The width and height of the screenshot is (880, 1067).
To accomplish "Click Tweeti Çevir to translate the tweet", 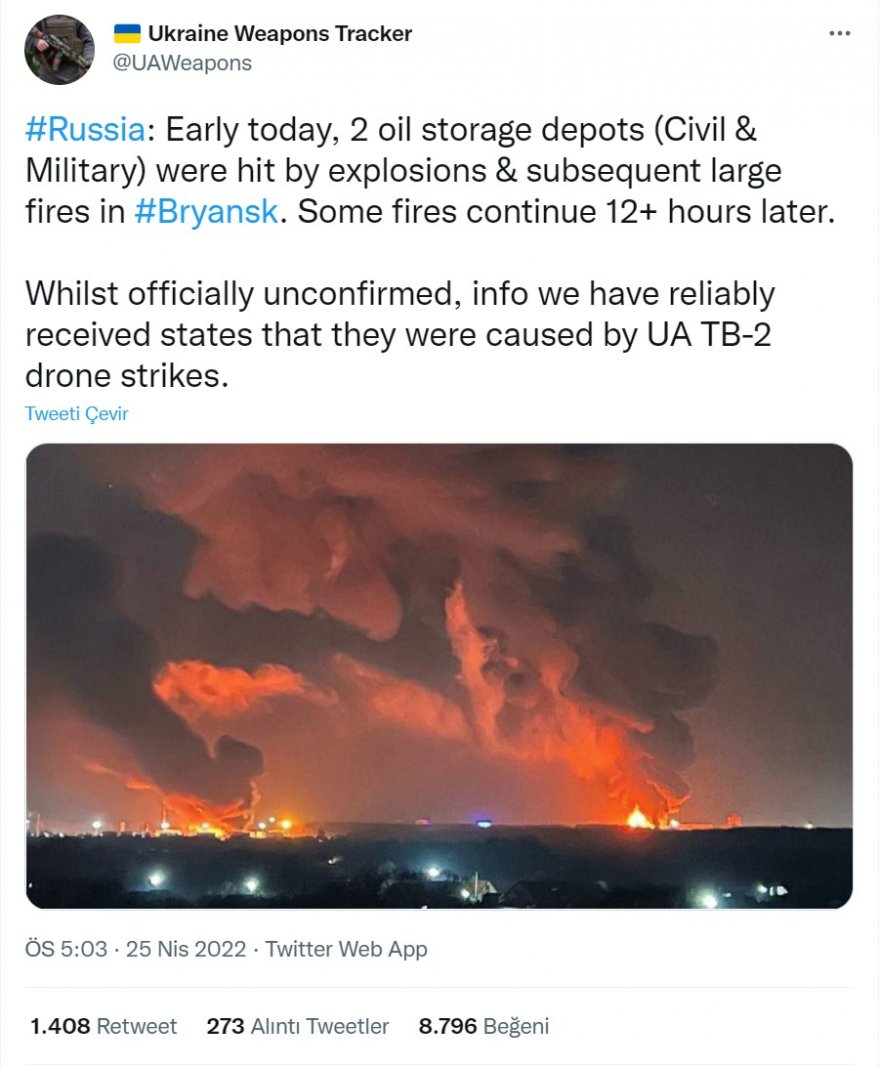I will 77,413.
